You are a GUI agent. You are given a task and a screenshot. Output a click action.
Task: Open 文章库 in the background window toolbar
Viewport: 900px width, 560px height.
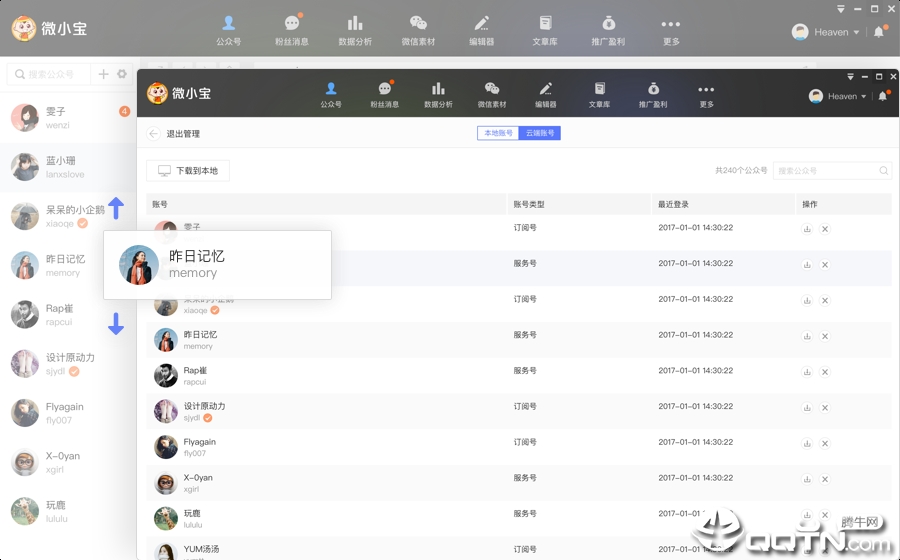545,30
